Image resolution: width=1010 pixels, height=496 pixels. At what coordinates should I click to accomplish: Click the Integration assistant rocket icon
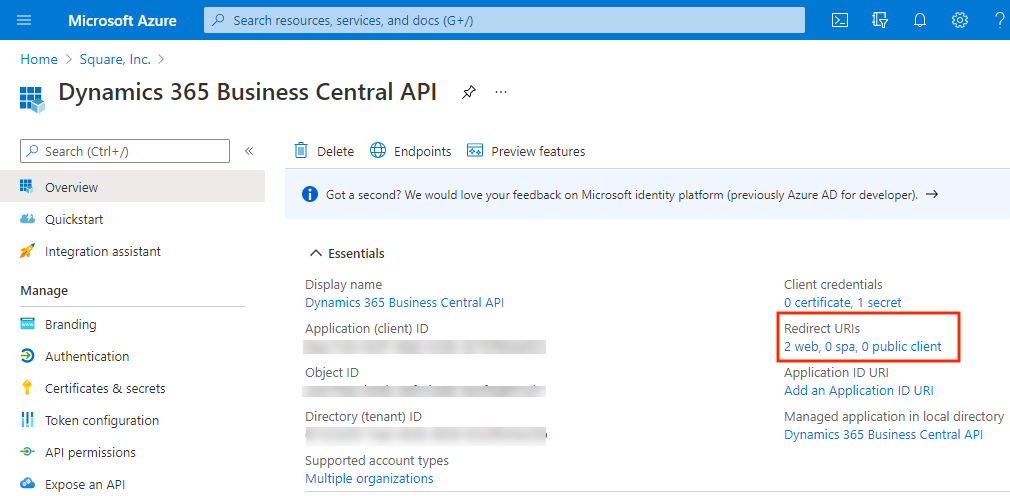[x=27, y=251]
